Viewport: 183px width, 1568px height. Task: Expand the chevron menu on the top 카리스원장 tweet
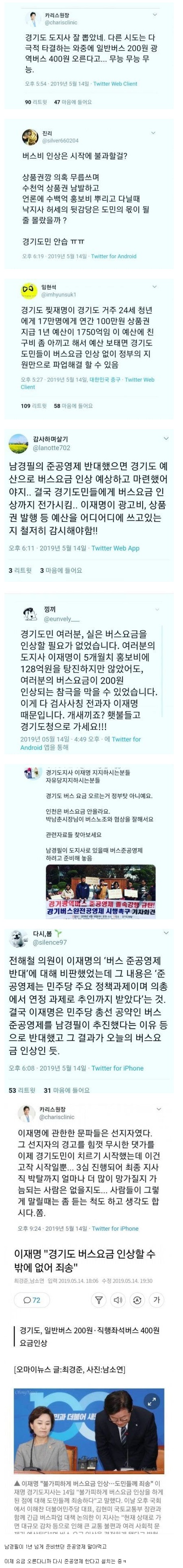(155, 15)
